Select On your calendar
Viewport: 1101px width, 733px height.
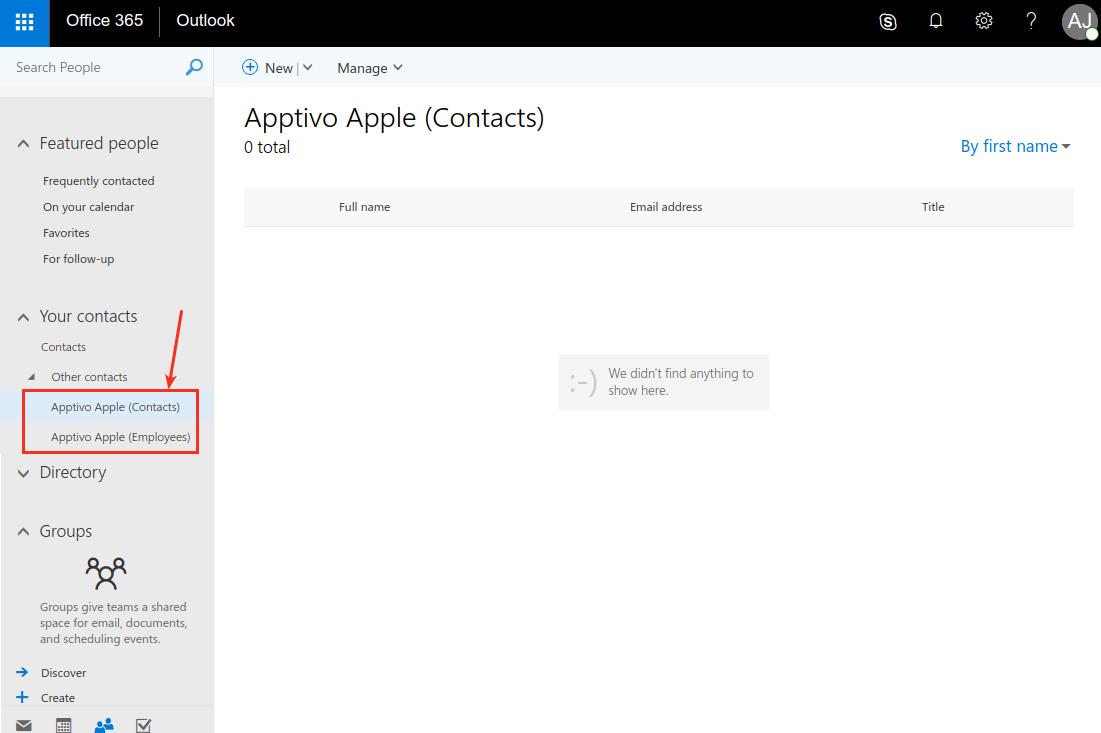point(88,207)
